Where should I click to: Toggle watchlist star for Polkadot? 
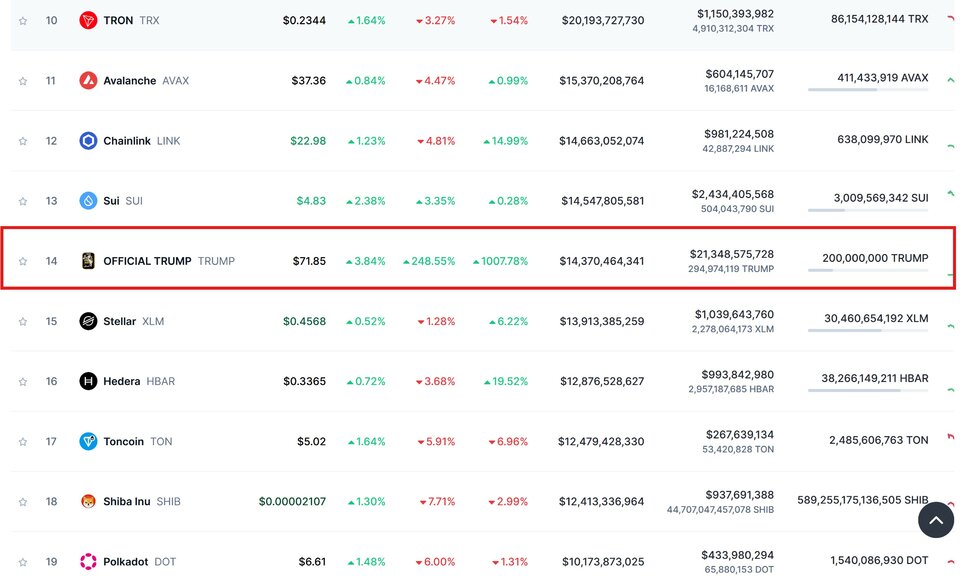pyautogui.click(x=23, y=562)
